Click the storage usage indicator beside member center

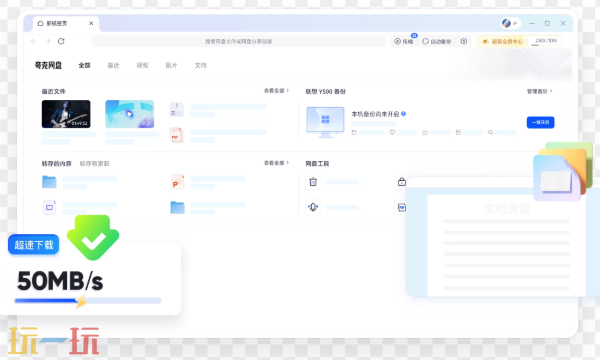545,41
